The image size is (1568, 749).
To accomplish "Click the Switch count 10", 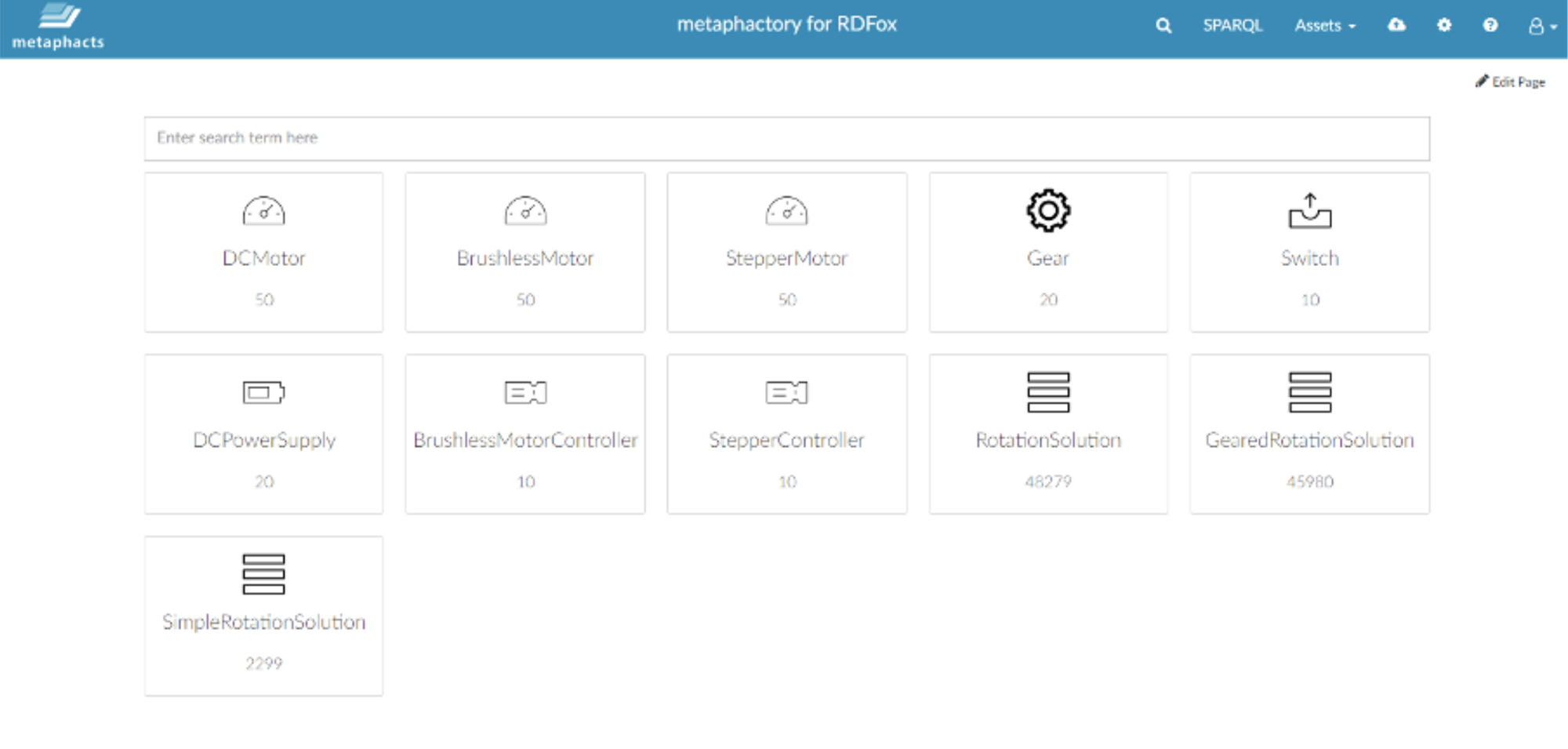I will (1310, 300).
